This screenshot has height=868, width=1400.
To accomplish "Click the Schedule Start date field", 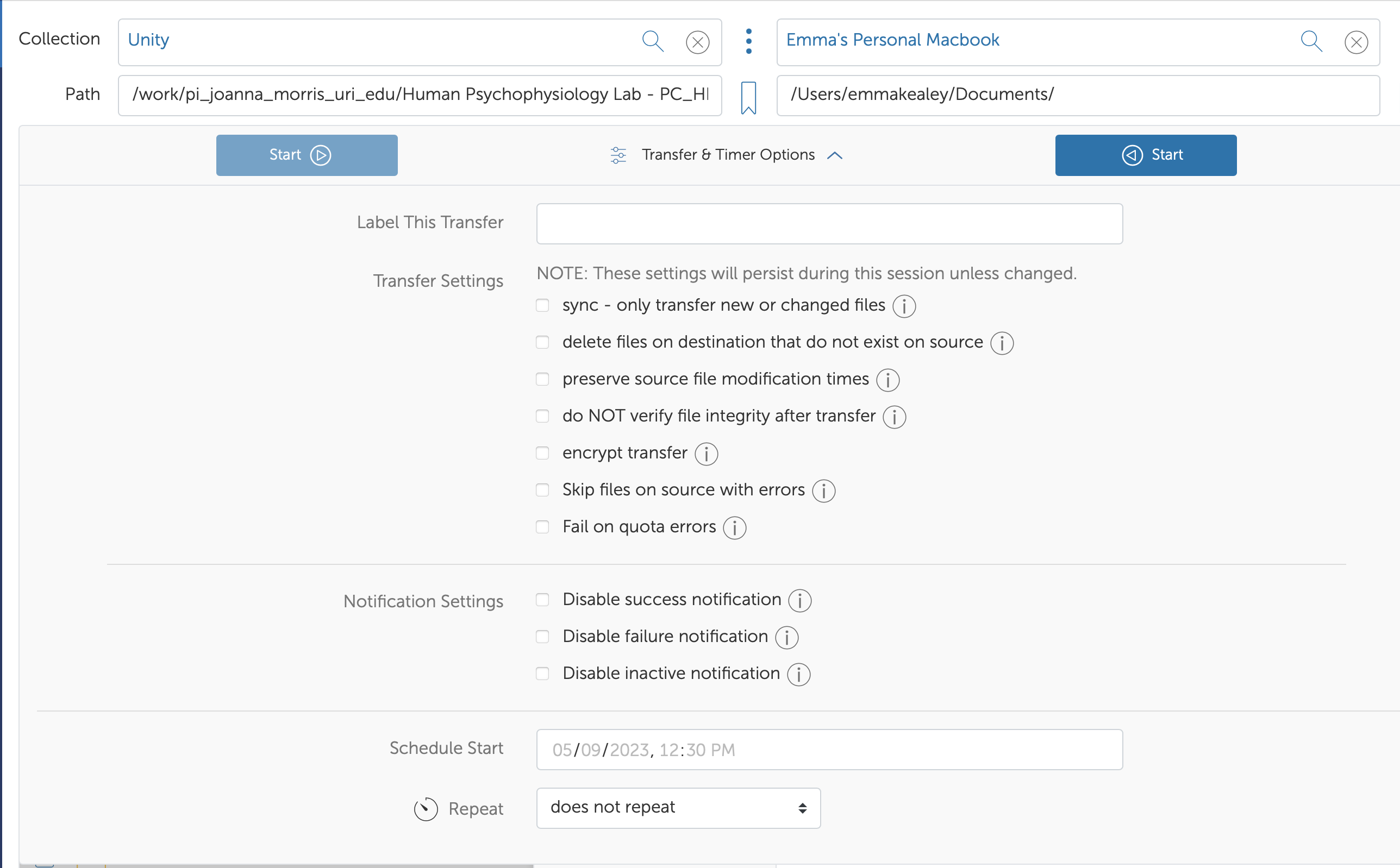I will [829, 749].
